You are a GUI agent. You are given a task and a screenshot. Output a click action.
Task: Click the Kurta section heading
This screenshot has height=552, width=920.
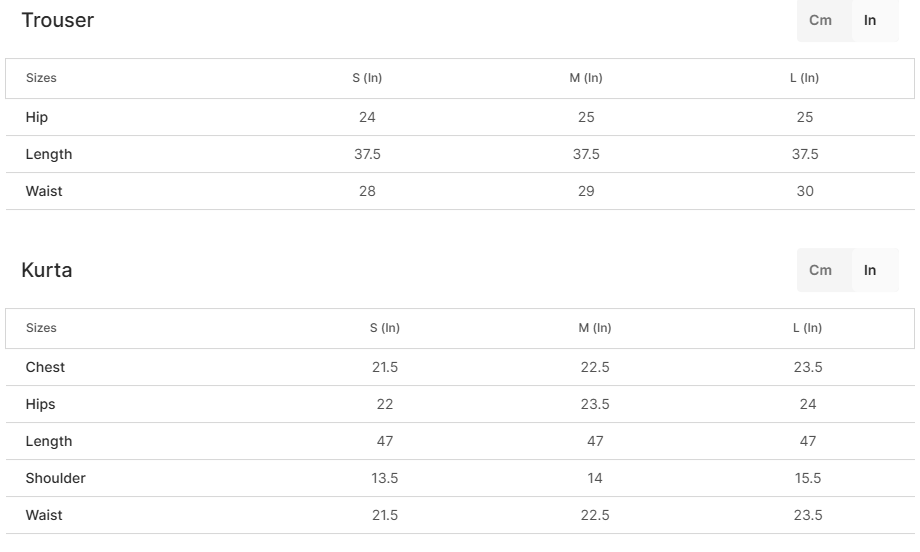point(47,270)
